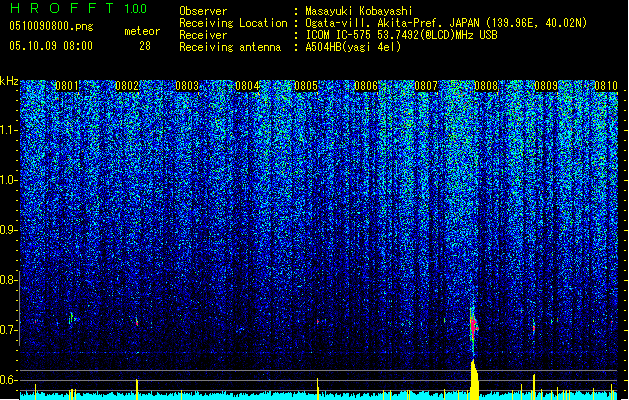
Task: Click the yellow power spike below 0802
Action: (137, 389)
